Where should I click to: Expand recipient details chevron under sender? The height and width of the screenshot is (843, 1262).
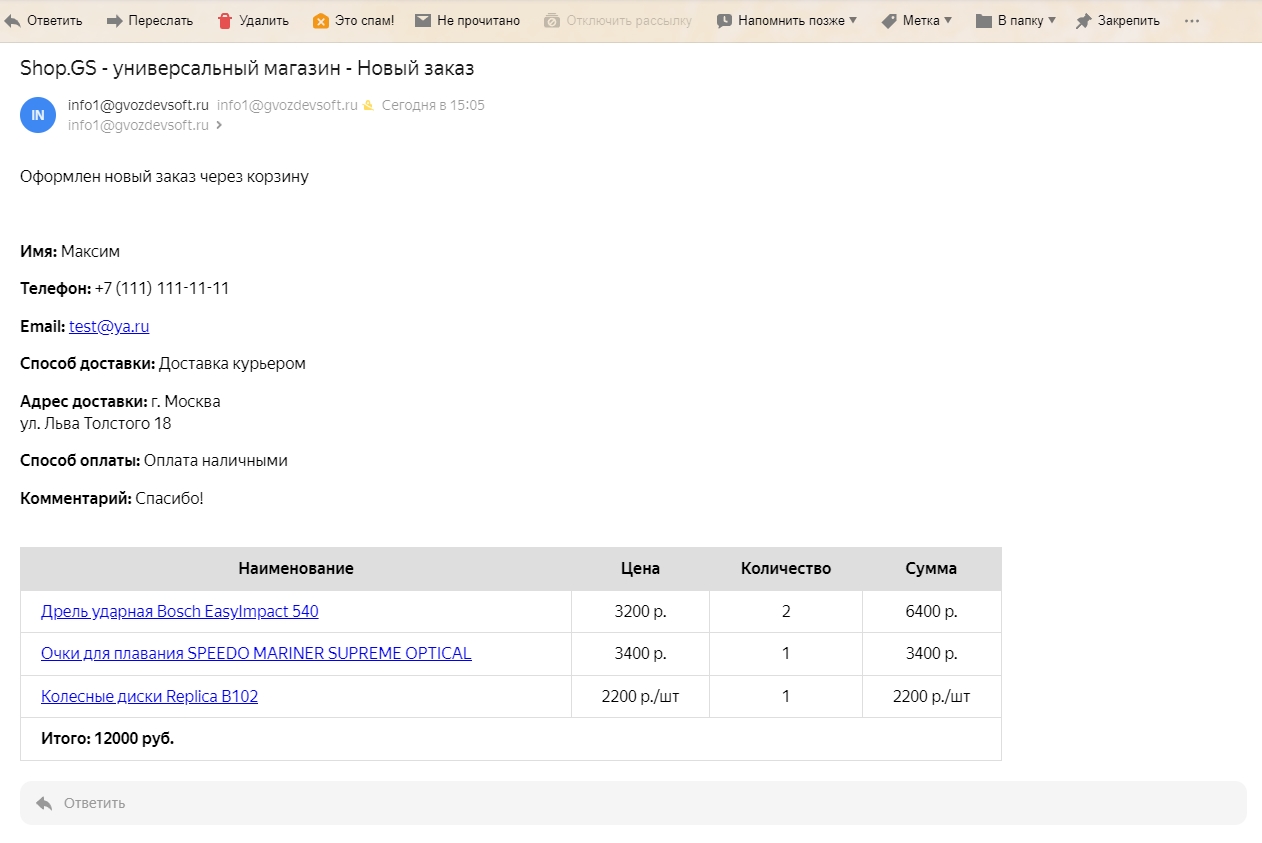pos(219,126)
